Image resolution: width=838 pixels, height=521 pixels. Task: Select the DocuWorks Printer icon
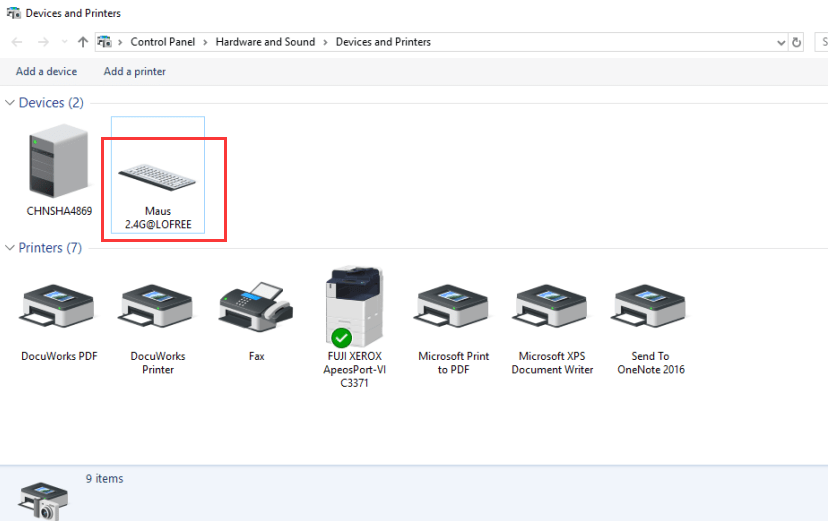(x=156, y=305)
